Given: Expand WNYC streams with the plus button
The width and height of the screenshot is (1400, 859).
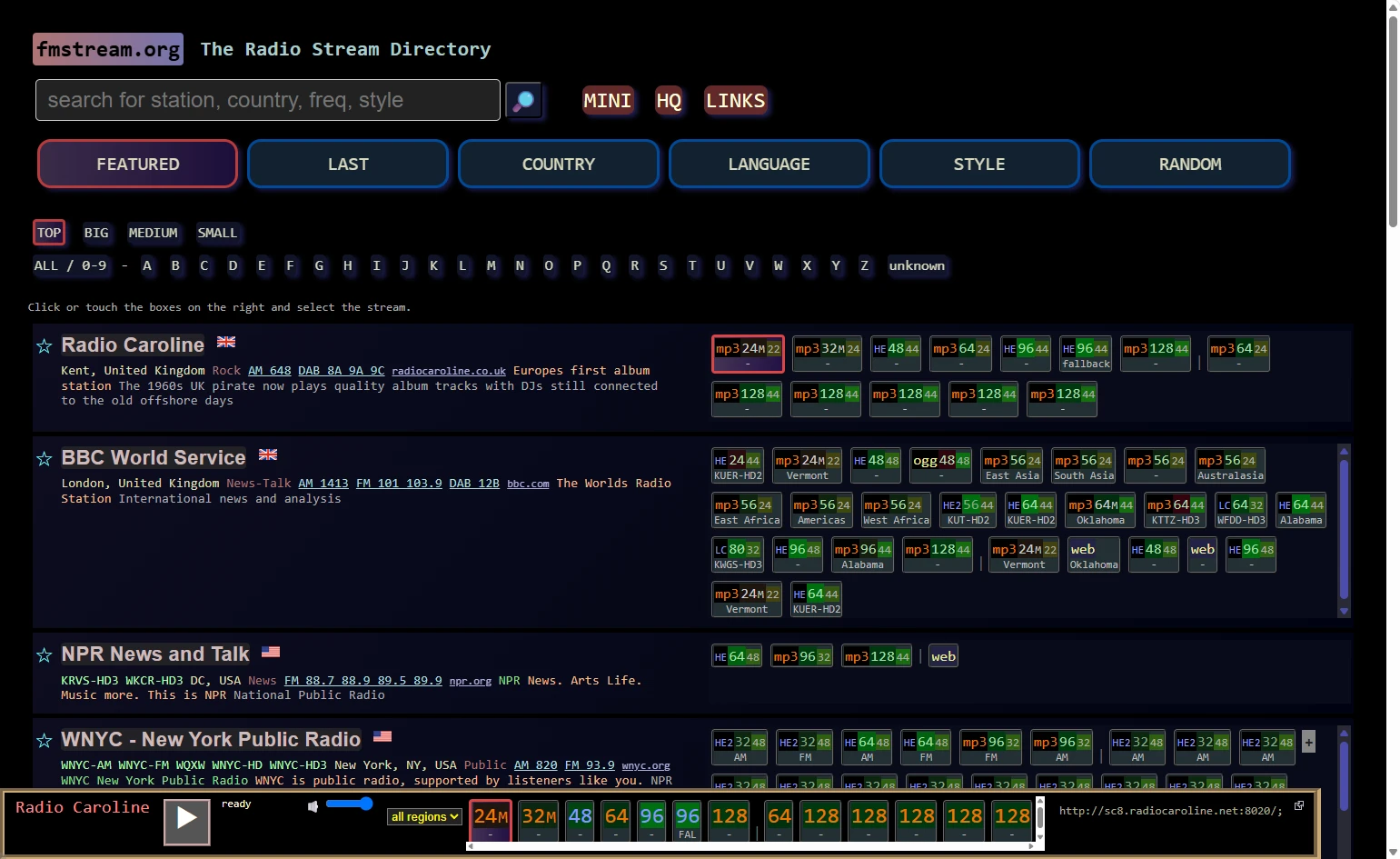Looking at the screenshot, I should (x=1308, y=742).
